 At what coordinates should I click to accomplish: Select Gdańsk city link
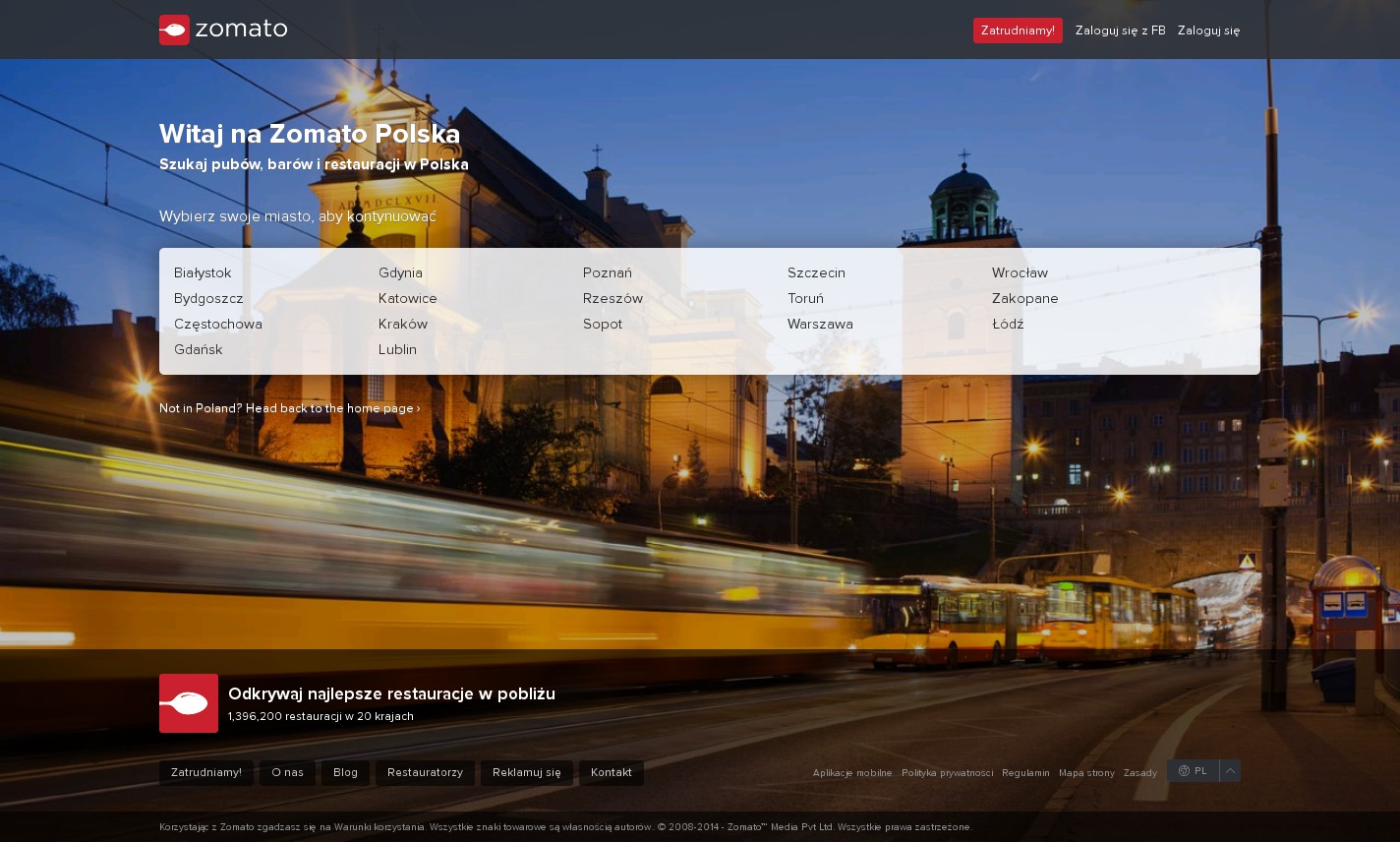(199, 349)
